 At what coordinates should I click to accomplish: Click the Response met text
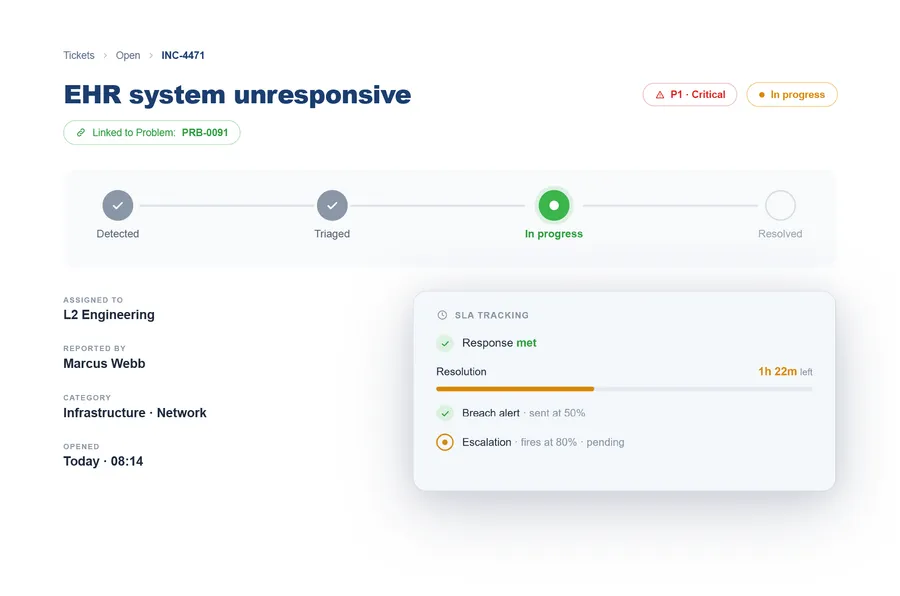tap(499, 343)
